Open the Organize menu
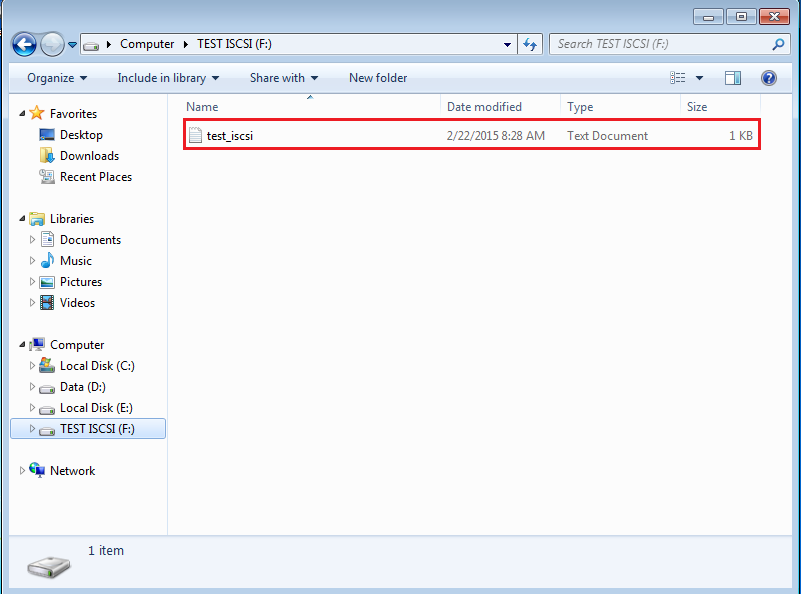This screenshot has height=594, width=801. (x=57, y=78)
